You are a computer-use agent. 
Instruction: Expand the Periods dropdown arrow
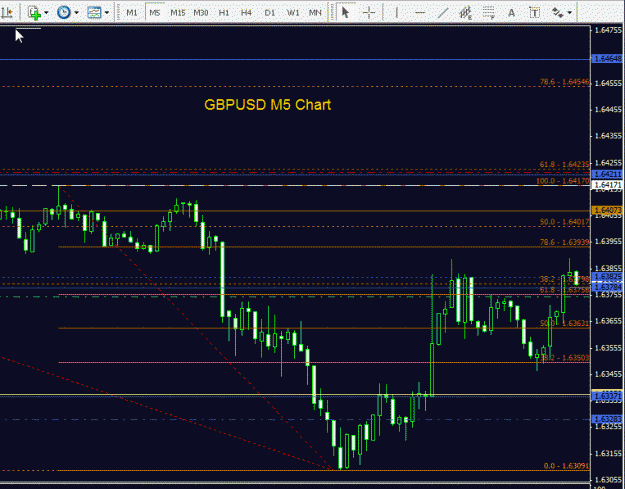coord(76,13)
